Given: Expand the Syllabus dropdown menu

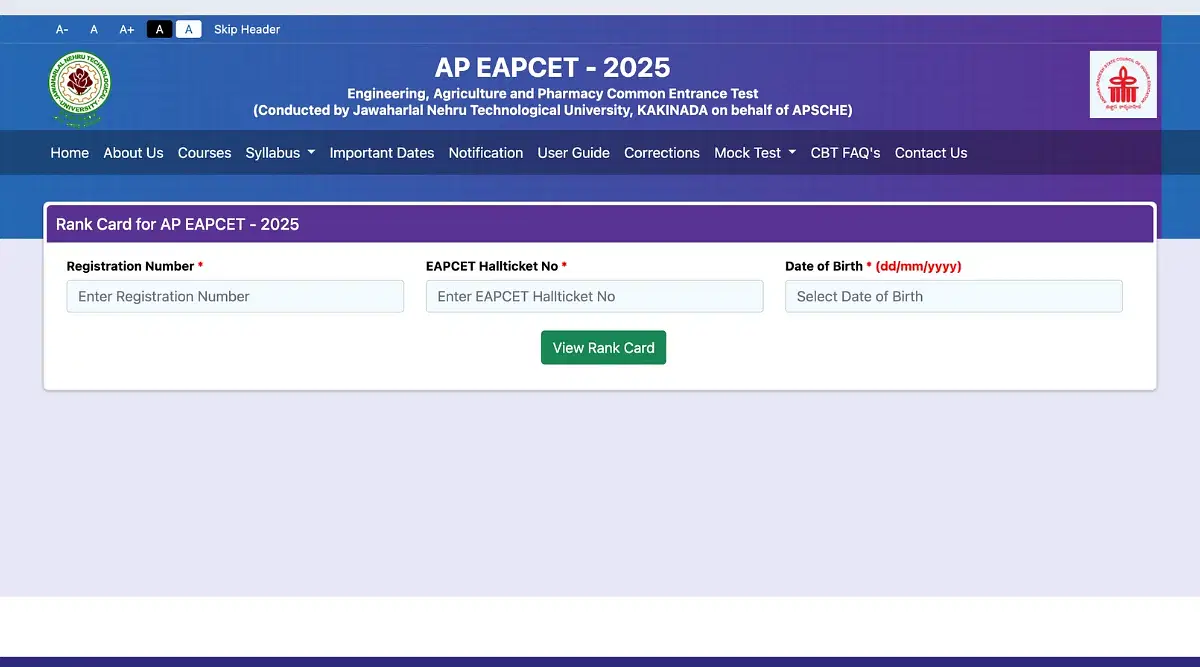Looking at the screenshot, I should 280,153.
